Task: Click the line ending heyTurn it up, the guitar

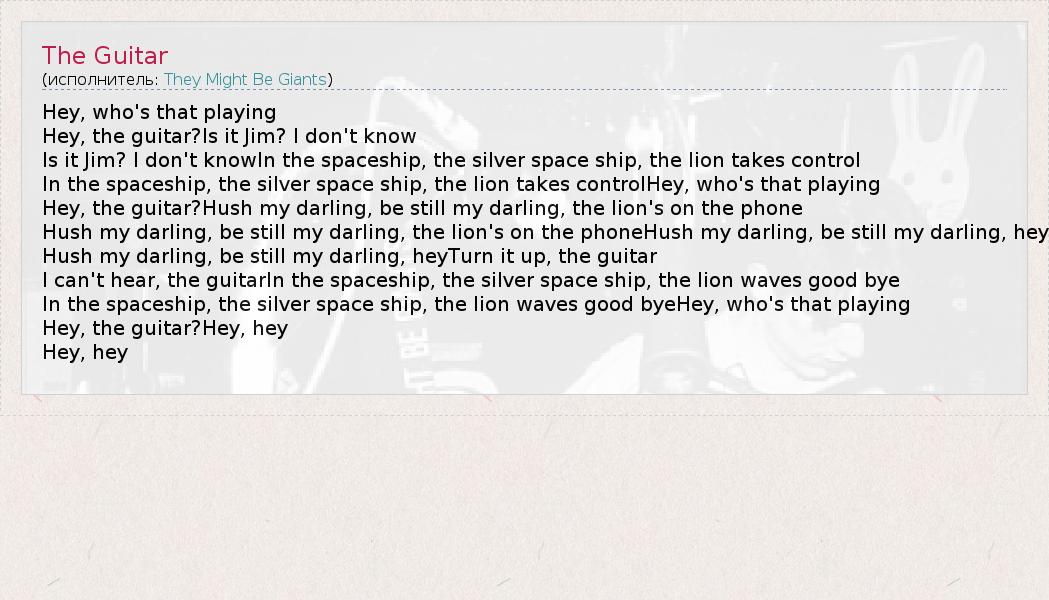Action: coord(349,256)
